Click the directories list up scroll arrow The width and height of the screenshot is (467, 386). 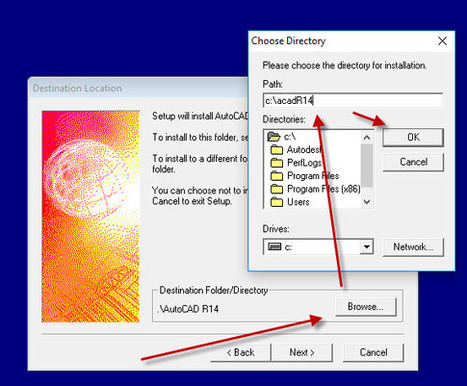pyautogui.click(x=367, y=137)
